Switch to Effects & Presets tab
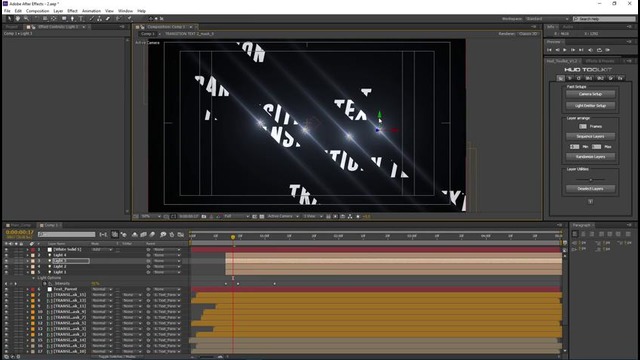 600,61
